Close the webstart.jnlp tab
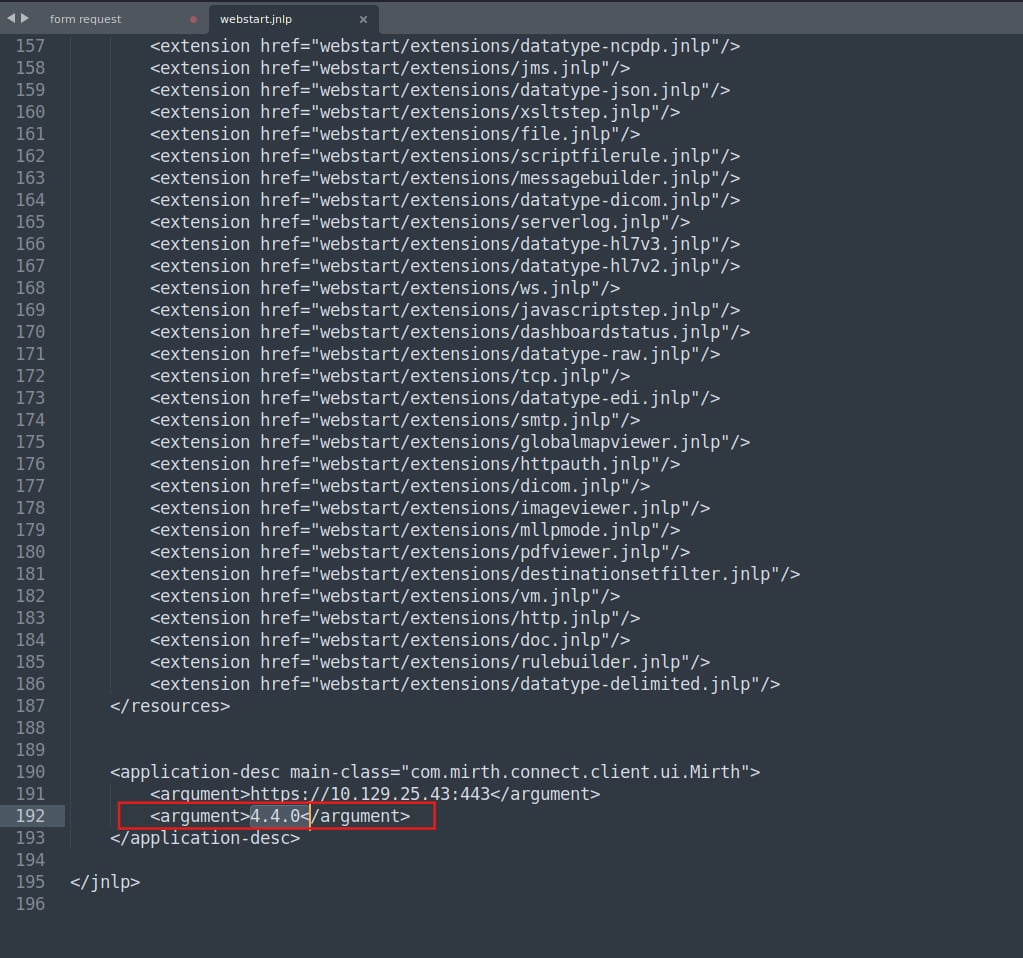This screenshot has width=1023, height=958. click(363, 19)
